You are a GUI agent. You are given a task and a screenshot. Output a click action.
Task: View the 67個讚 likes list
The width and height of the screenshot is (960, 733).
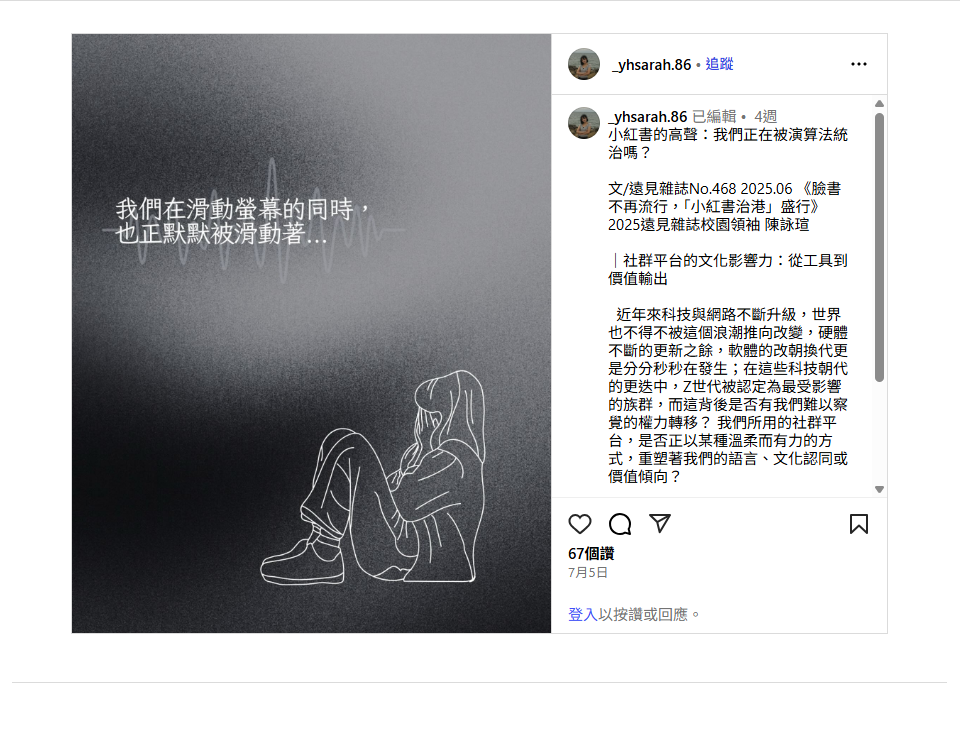click(x=591, y=554)
